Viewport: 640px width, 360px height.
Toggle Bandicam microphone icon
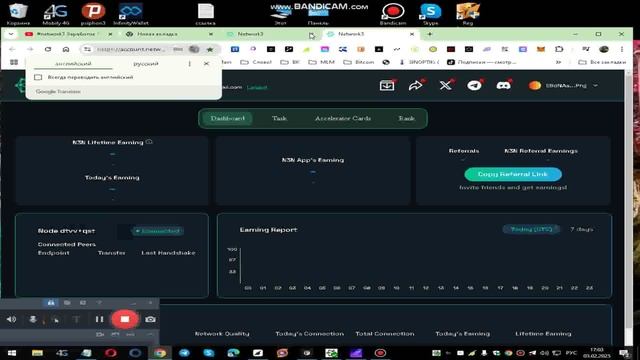(x=33, y=319)
